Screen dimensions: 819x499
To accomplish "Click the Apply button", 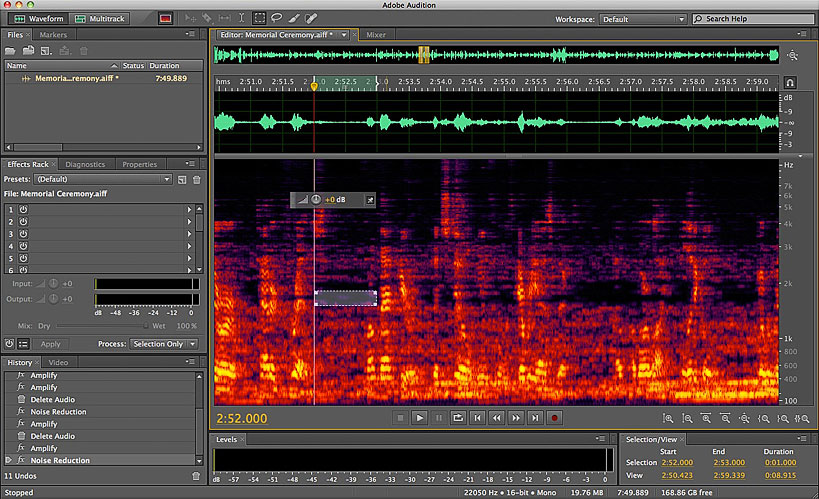I will click(x=51, y=344).
